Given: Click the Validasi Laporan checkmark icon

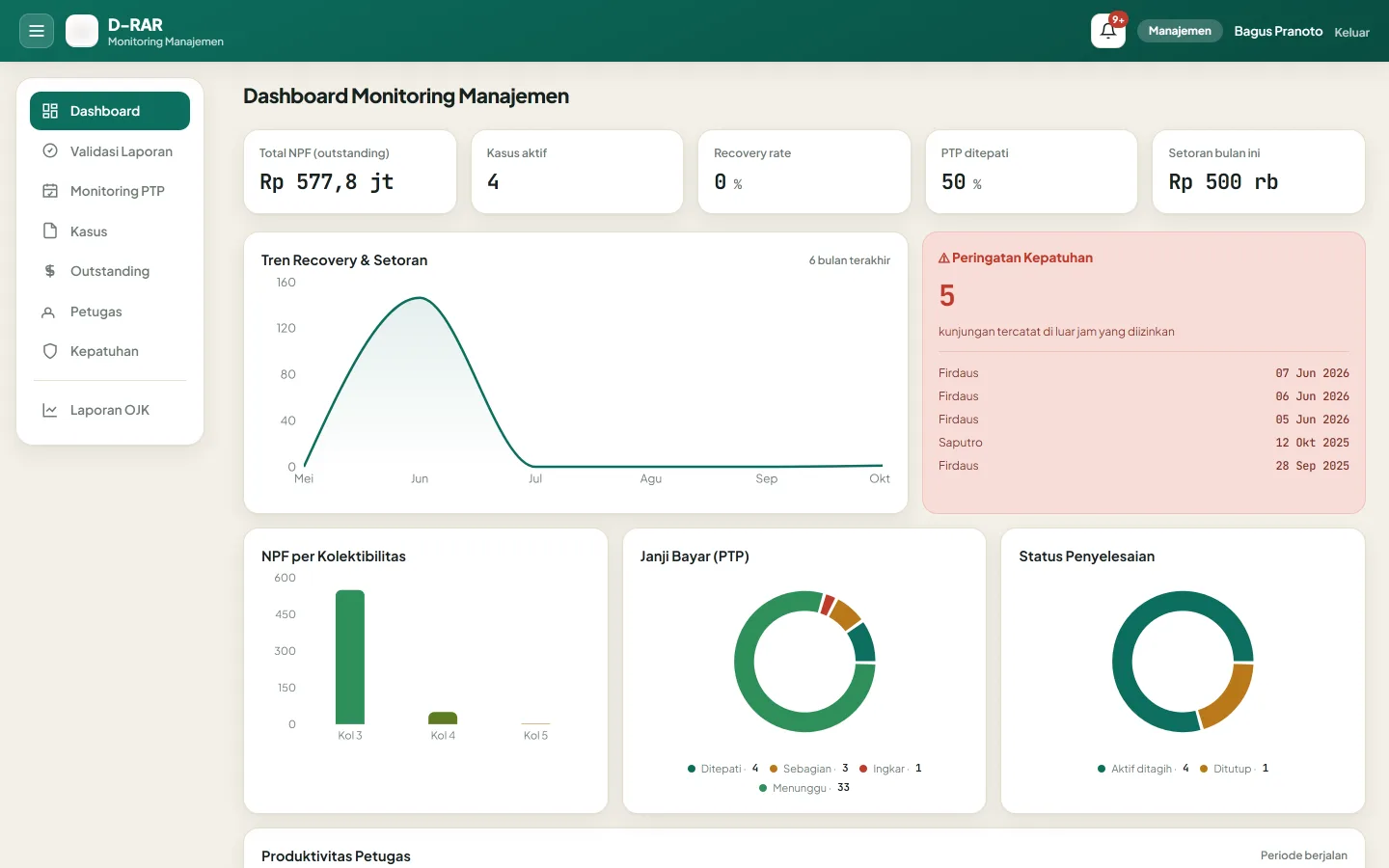Looking at the screenshot, I should pyautogui.click(x=50, y=151).
